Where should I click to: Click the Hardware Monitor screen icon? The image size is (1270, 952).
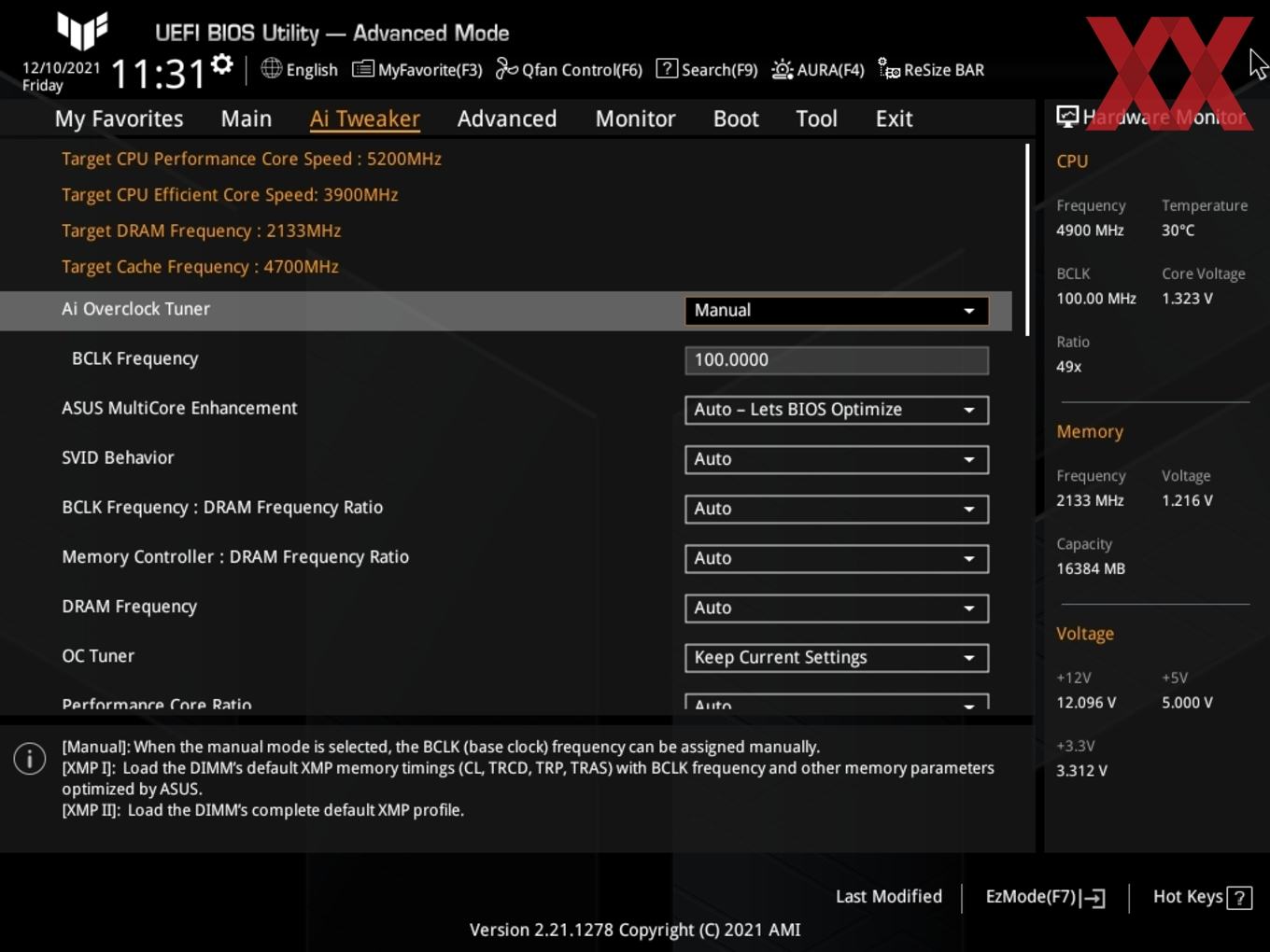click(x=1067, y=117)
